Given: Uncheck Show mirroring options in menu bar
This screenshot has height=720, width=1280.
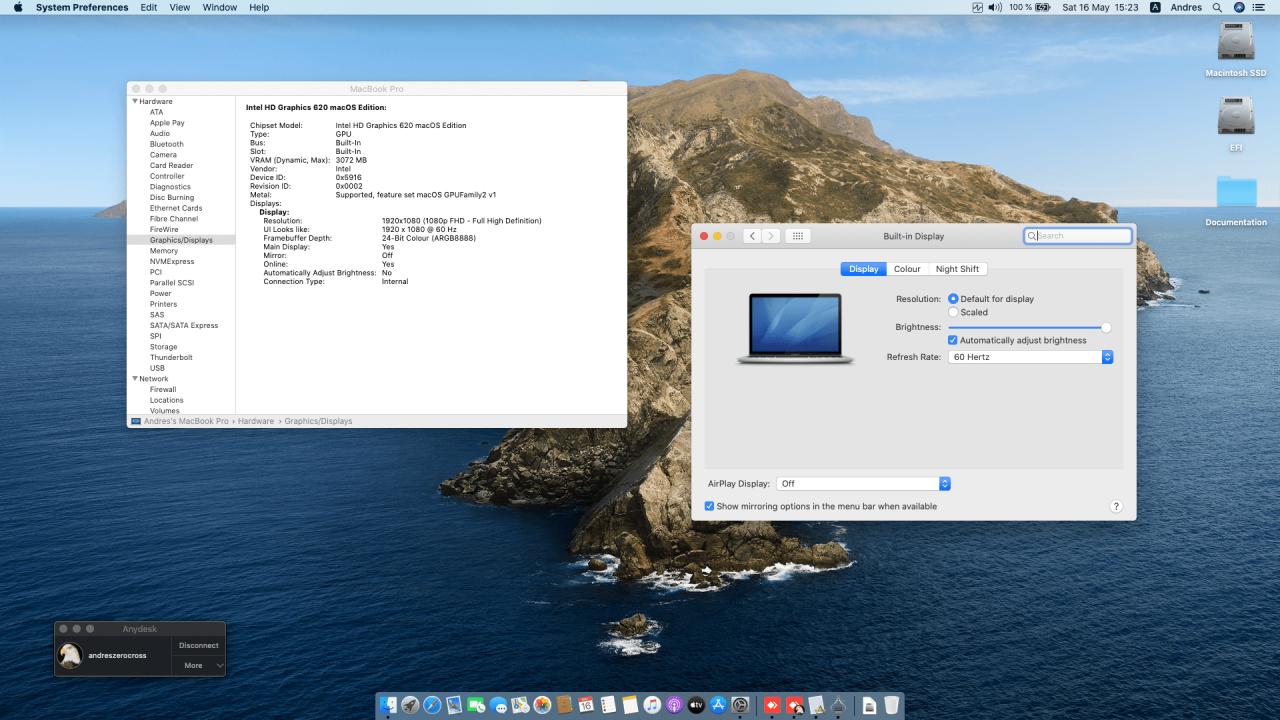Looking at the screenshot, I should 710,506.
